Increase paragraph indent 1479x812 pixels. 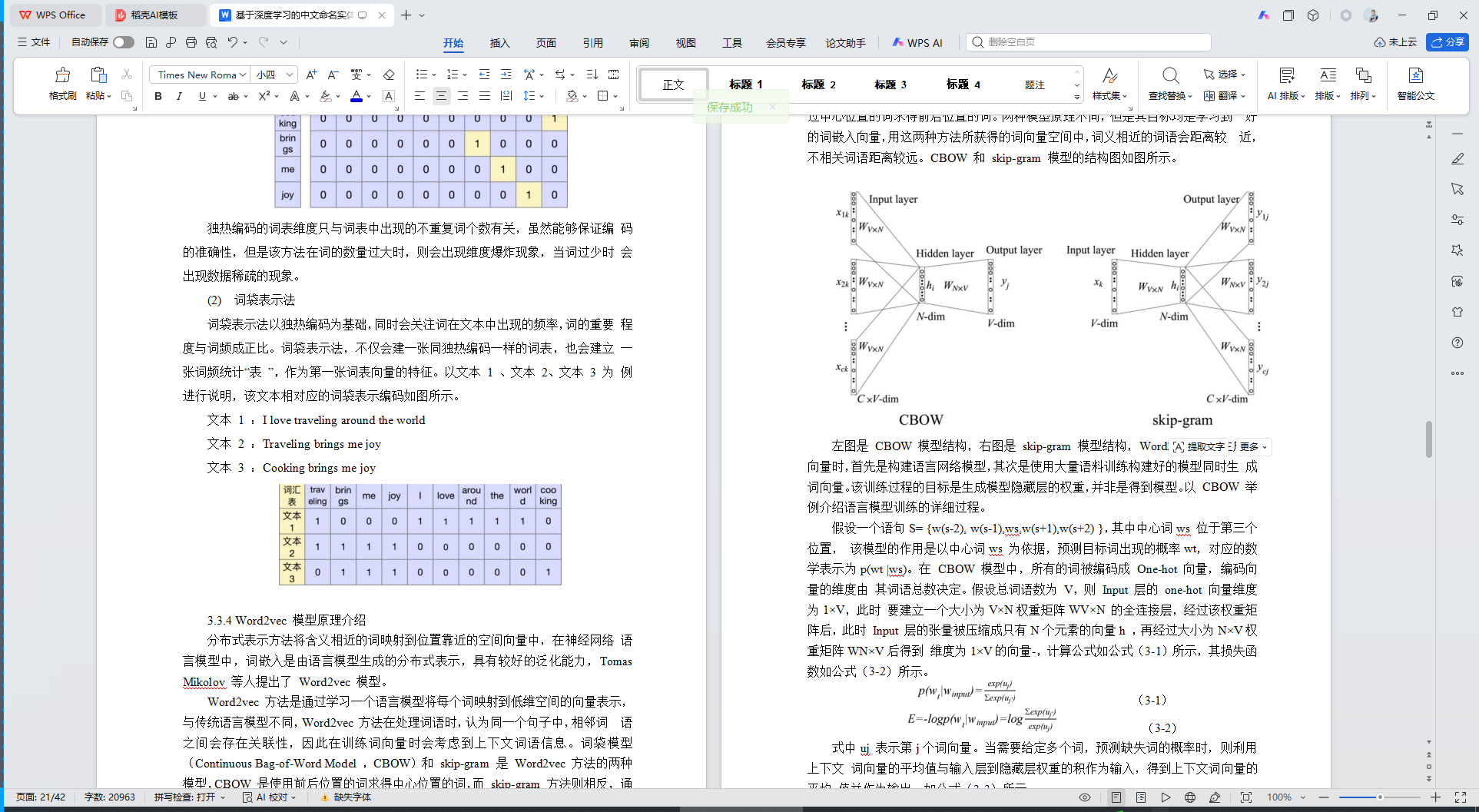pyautogui.click(x=506, y=75)
